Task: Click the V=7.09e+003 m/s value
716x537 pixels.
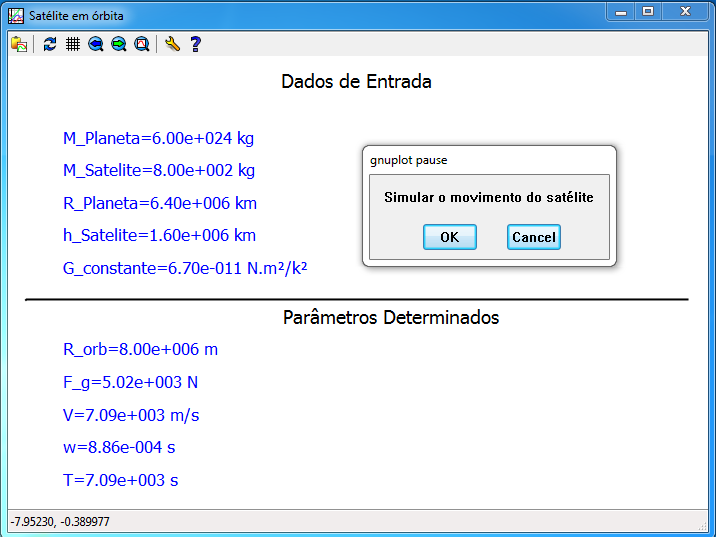Action: (131, 415)
